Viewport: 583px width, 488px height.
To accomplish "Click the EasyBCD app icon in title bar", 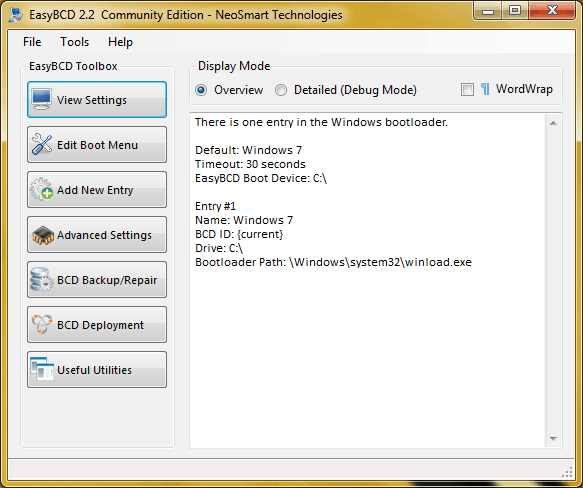I will (16, 15).
